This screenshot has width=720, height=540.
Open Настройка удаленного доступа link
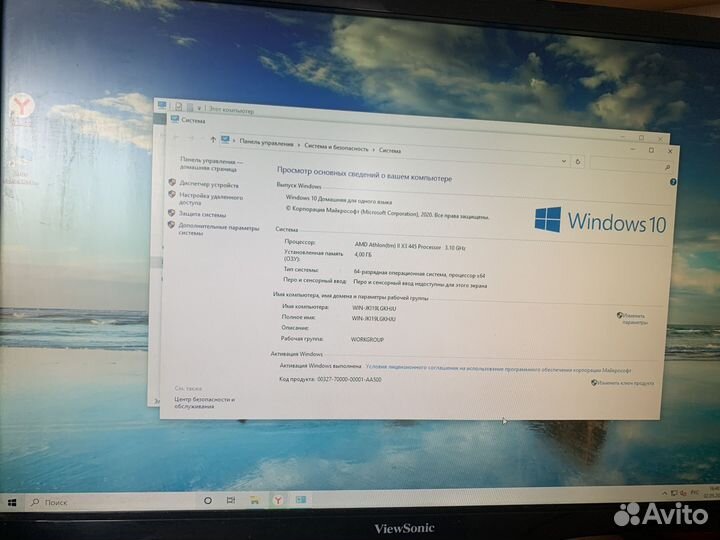[211, 199]
